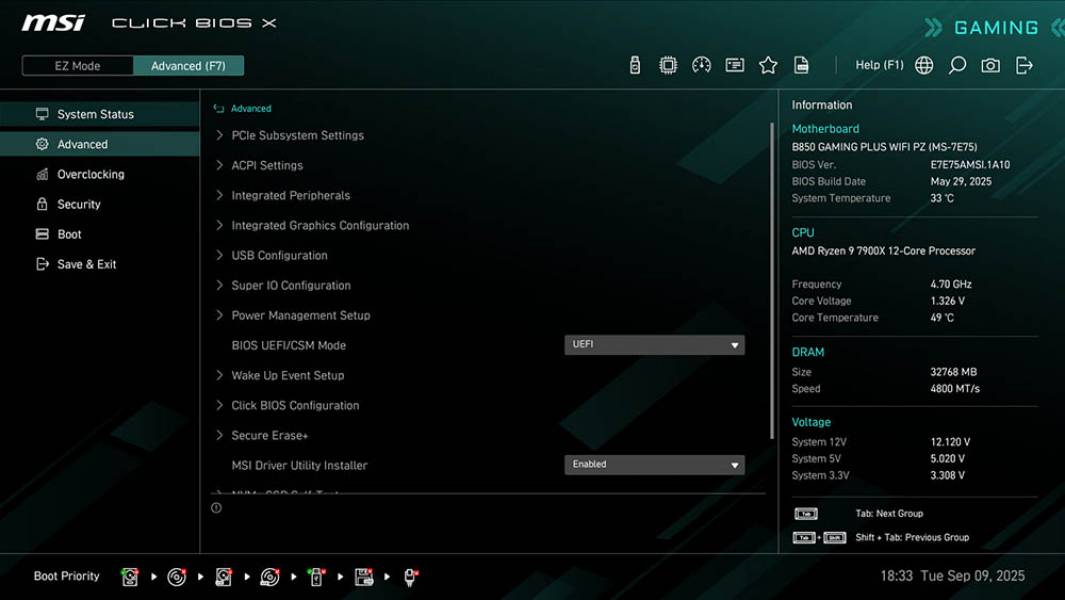Open the search magnifier icon

tap(956, 64)
